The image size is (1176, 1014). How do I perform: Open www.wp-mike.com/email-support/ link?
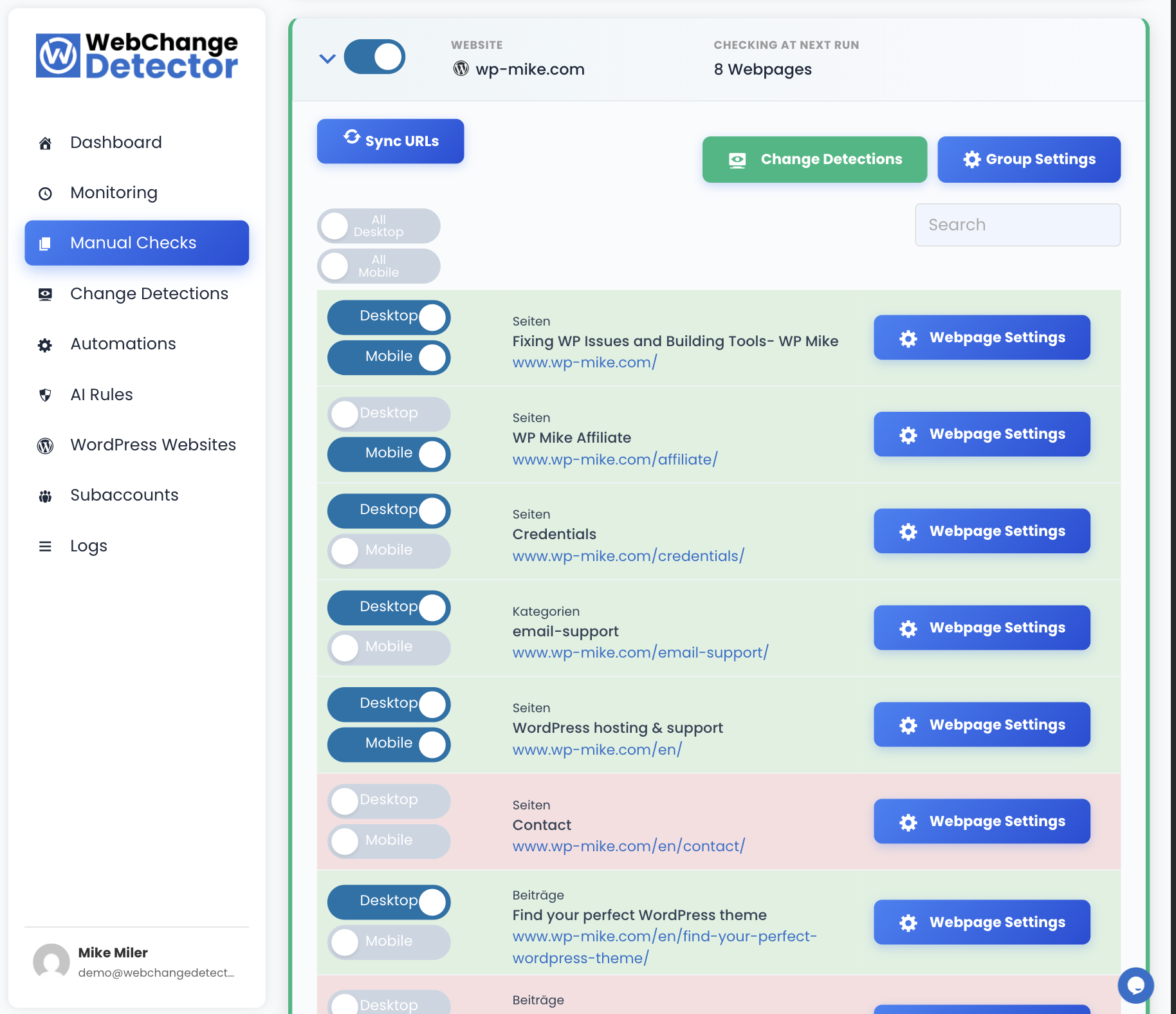pyautogui.click(x=641, y=652)
